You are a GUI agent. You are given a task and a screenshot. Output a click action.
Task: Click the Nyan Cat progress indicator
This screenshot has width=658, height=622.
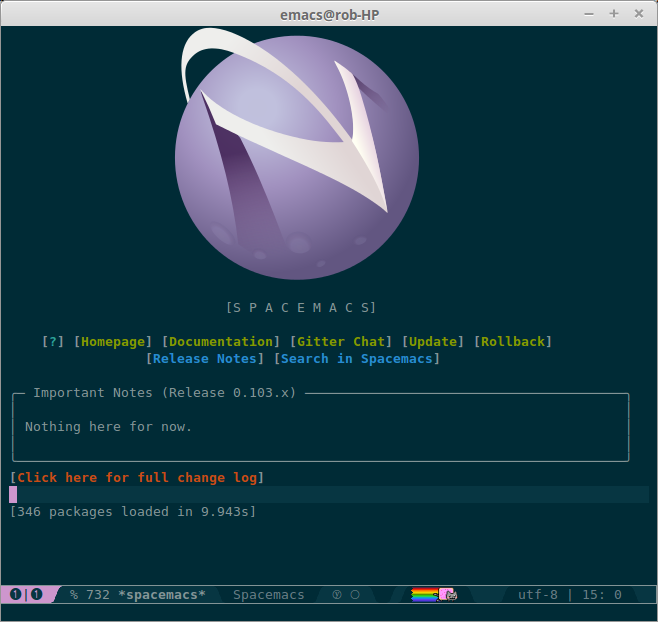click(x=434, y=594)
